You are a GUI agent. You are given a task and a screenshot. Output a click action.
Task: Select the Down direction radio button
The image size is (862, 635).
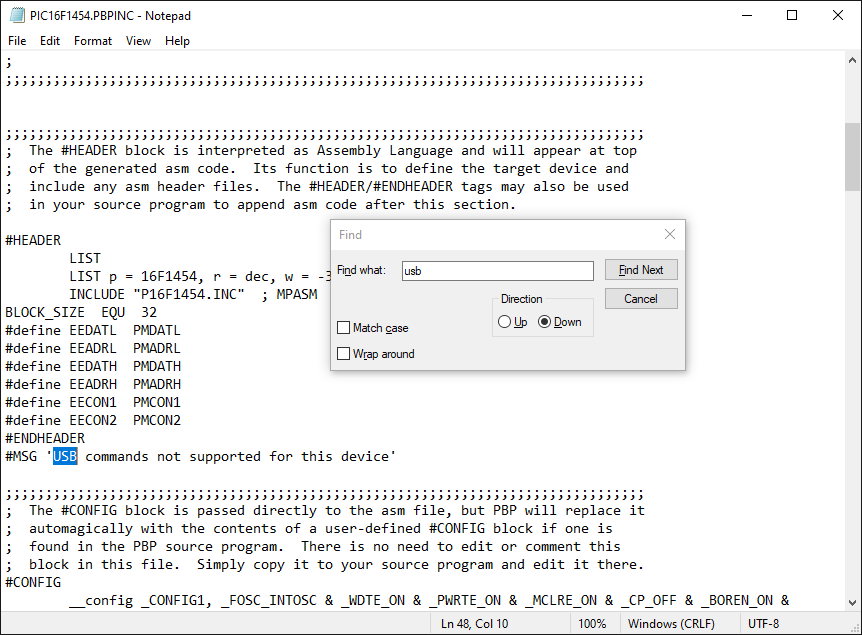(545, 322)
